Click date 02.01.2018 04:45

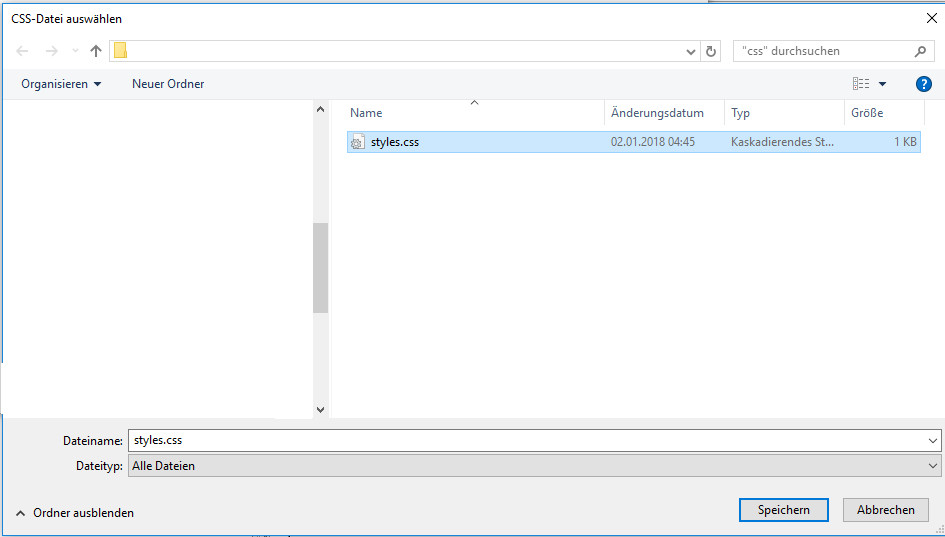pyautogui.click(x=653, y=142)
